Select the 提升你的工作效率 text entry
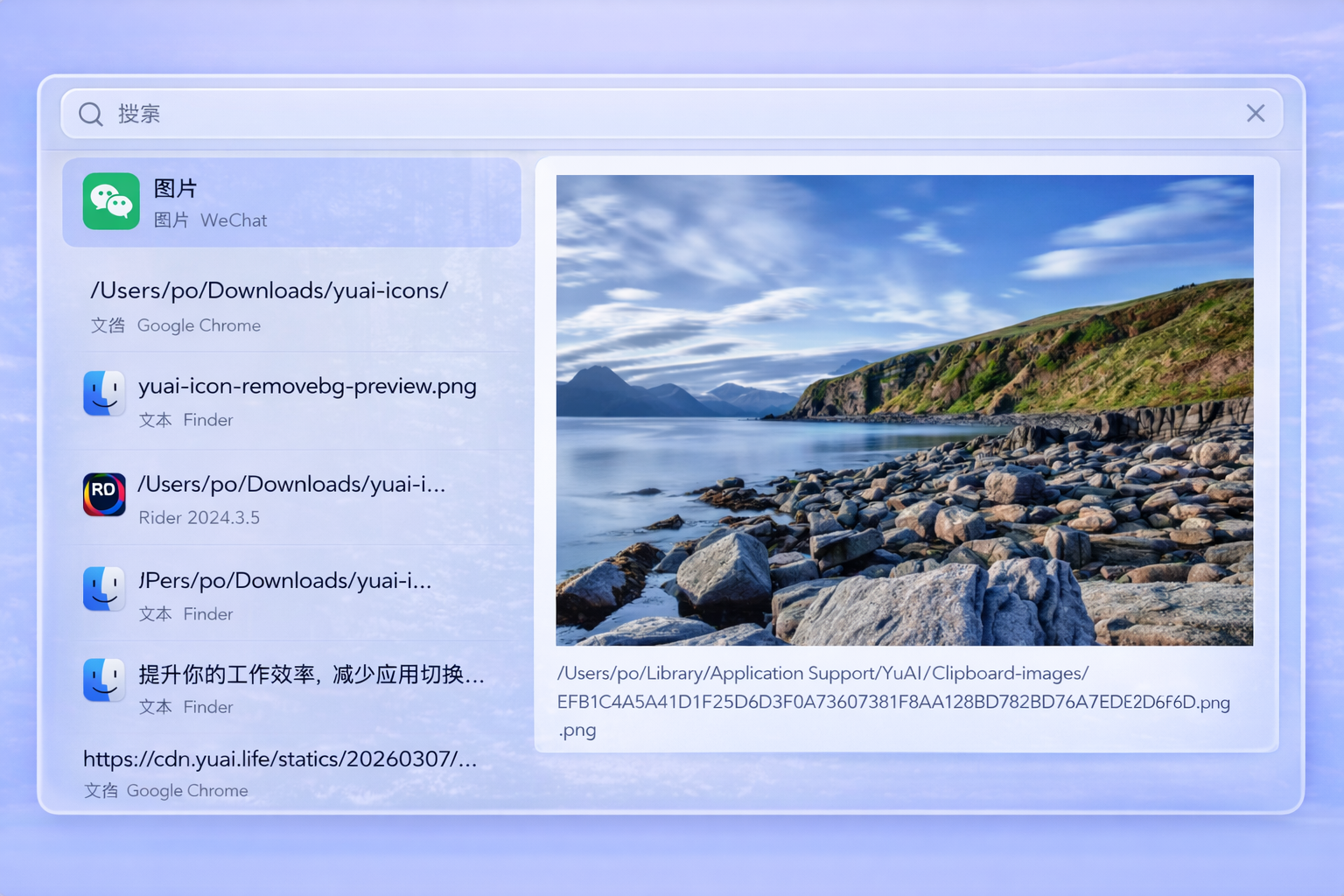1344x896 pixels. click(x=311, y=675)
